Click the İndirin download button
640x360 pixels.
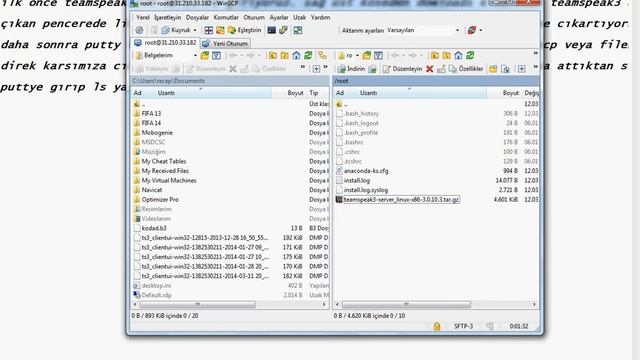tap(351, 69)
